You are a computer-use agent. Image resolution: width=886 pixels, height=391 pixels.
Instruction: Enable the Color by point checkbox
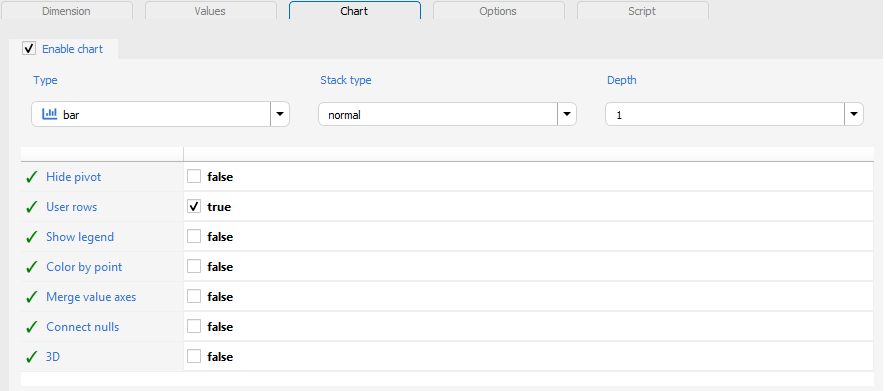[194, 266]
